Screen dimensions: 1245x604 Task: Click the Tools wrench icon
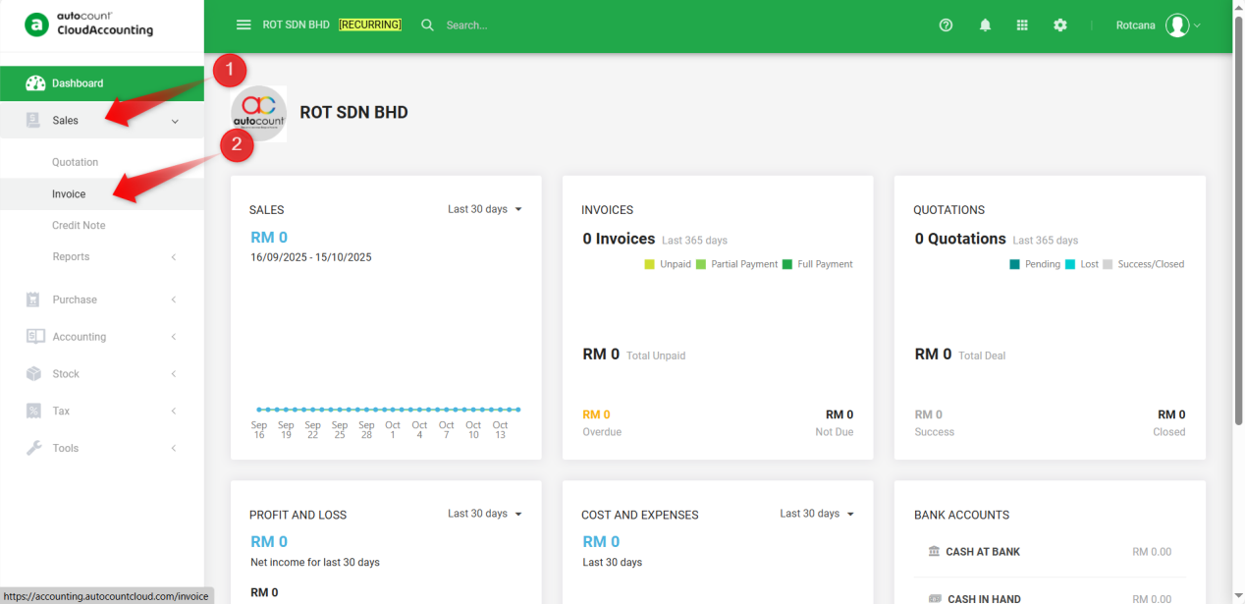[x=34, y=448]
